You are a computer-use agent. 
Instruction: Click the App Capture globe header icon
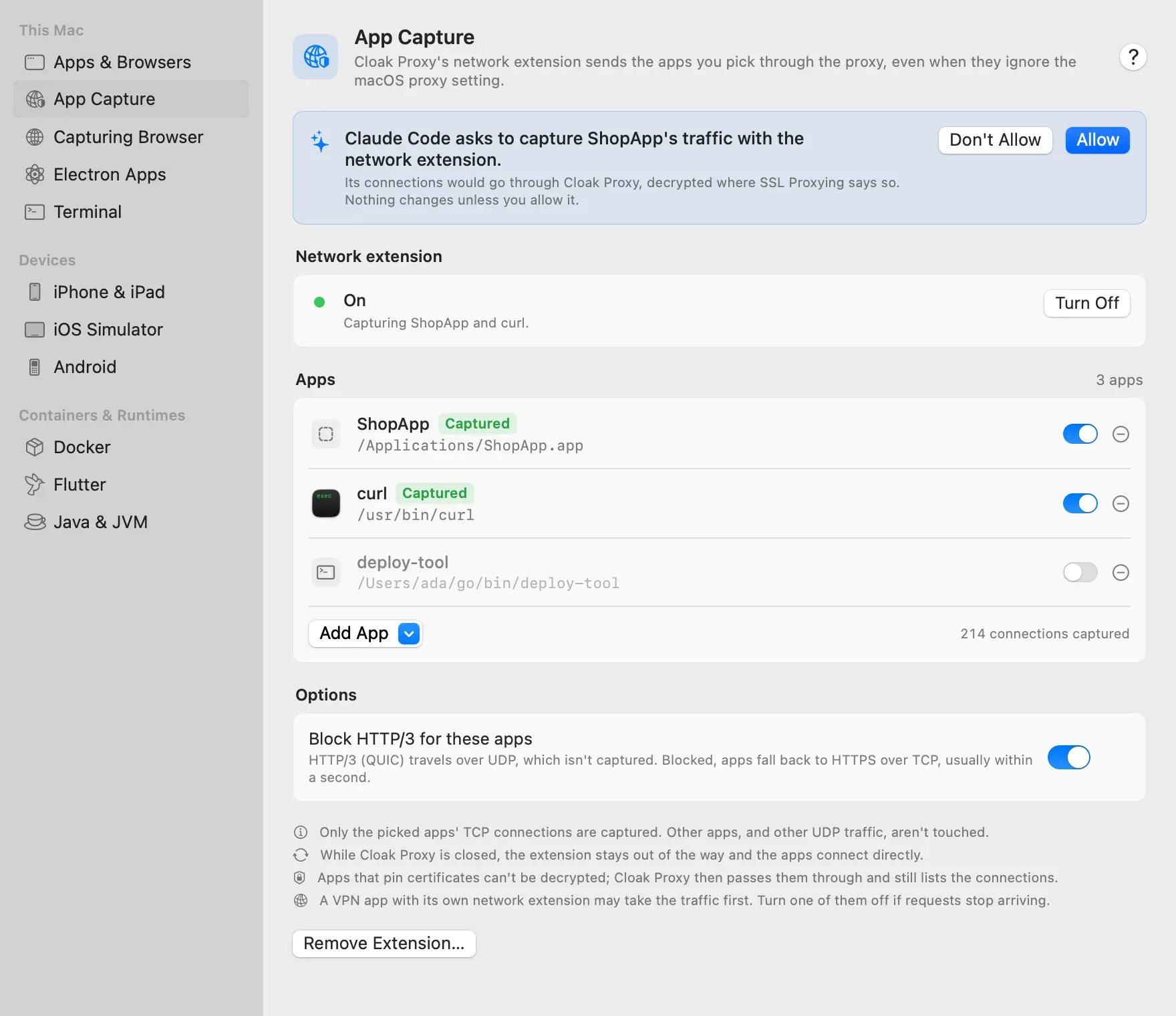(315, 57)
